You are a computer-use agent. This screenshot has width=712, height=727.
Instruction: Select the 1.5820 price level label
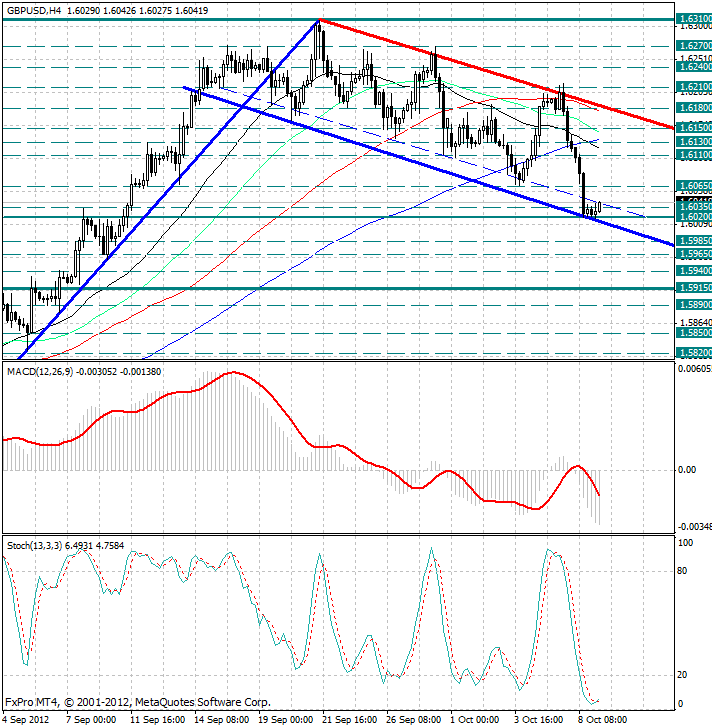(693, 352)
